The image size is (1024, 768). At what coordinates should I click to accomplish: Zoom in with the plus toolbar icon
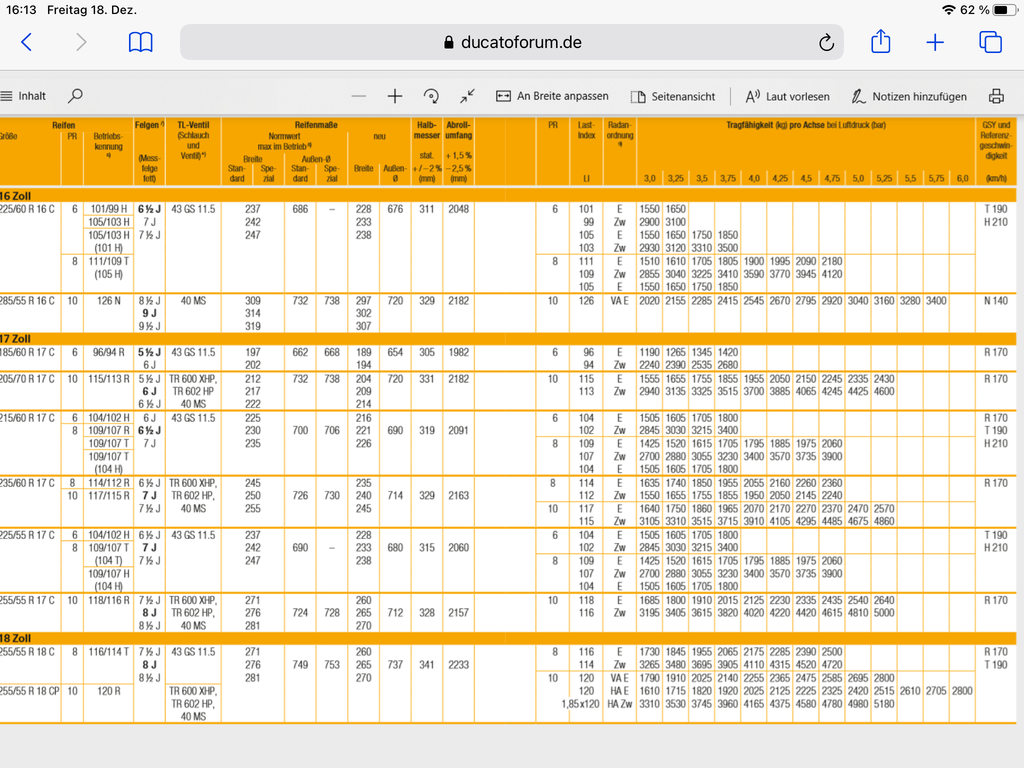tap(394, 96)
